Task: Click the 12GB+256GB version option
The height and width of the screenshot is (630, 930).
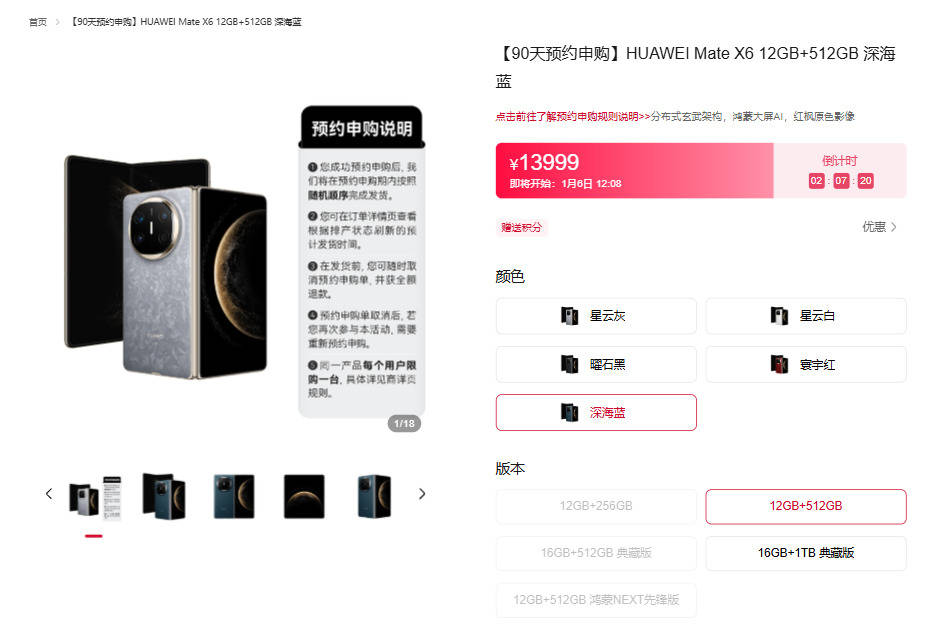Action: tap(595, 506)
